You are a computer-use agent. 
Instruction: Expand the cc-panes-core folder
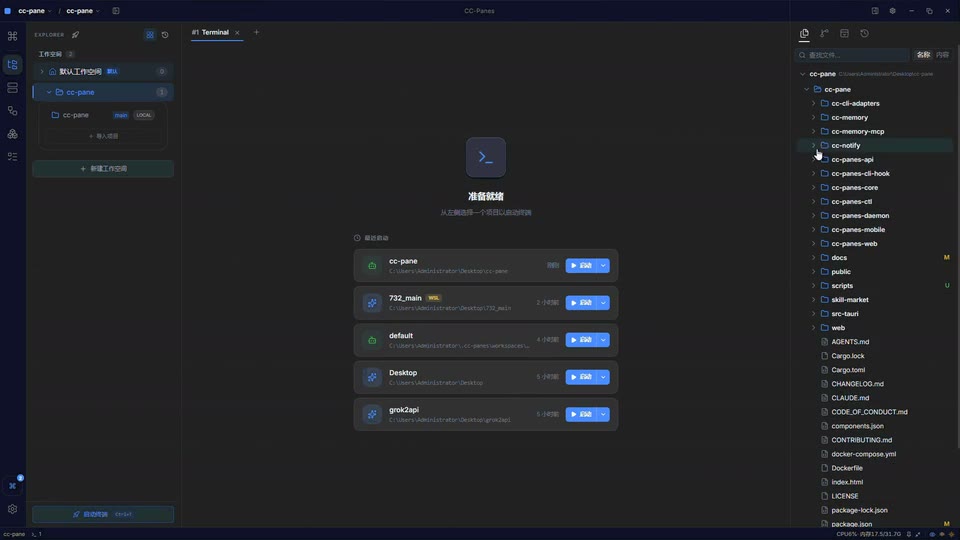tap(813, 187)
